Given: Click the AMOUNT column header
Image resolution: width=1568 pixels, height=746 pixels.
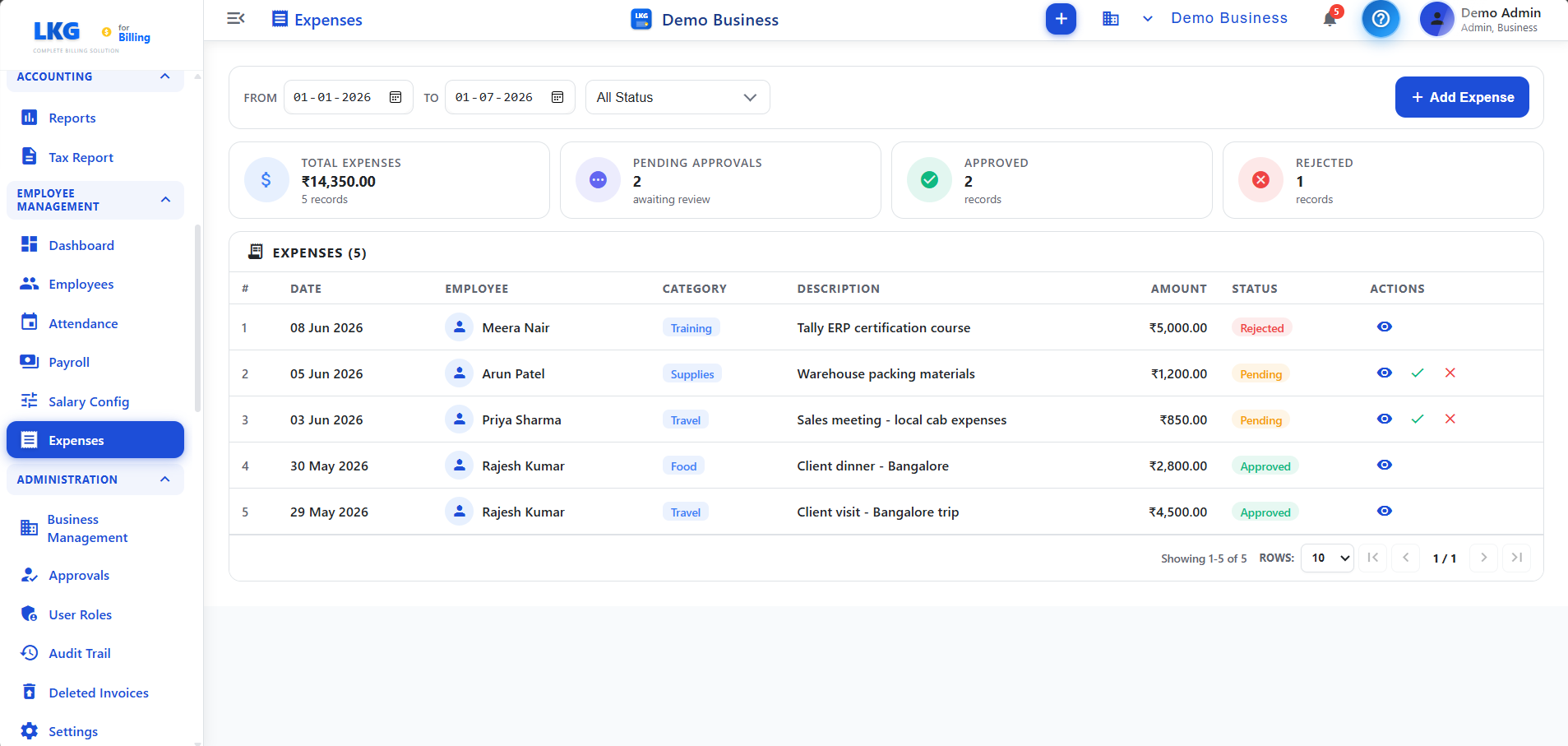Looking at the screenshot, I should [x=1178, y=289].
